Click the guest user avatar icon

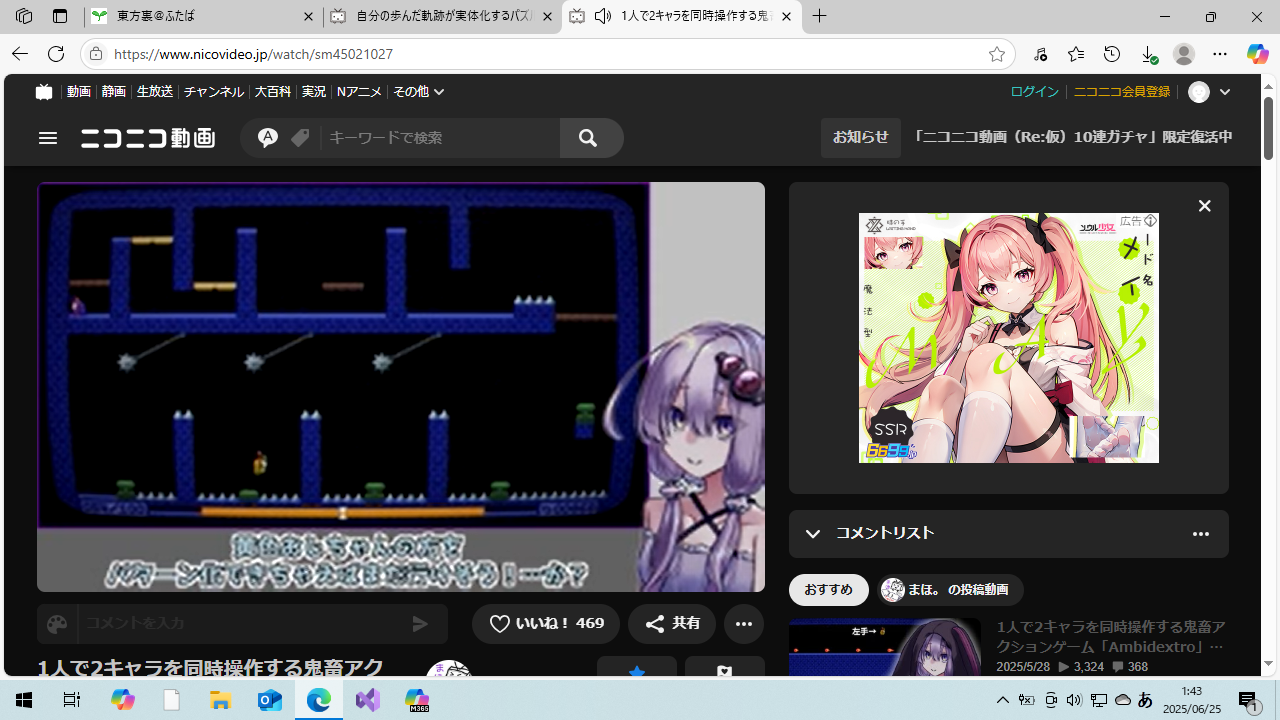[x=1199, y=92]
